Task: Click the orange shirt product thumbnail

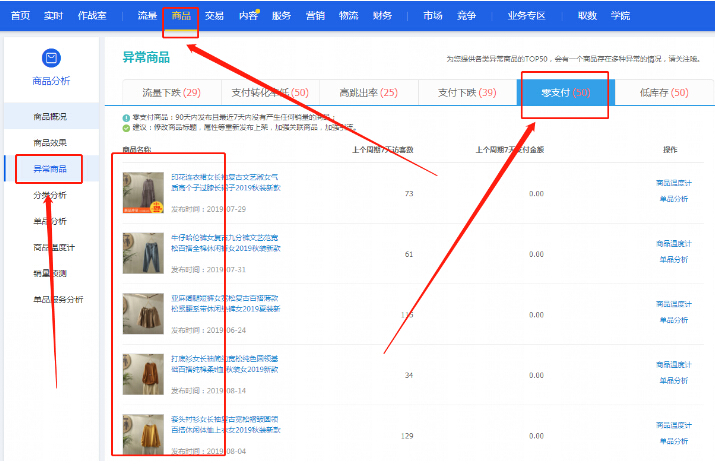Action: 143,373
